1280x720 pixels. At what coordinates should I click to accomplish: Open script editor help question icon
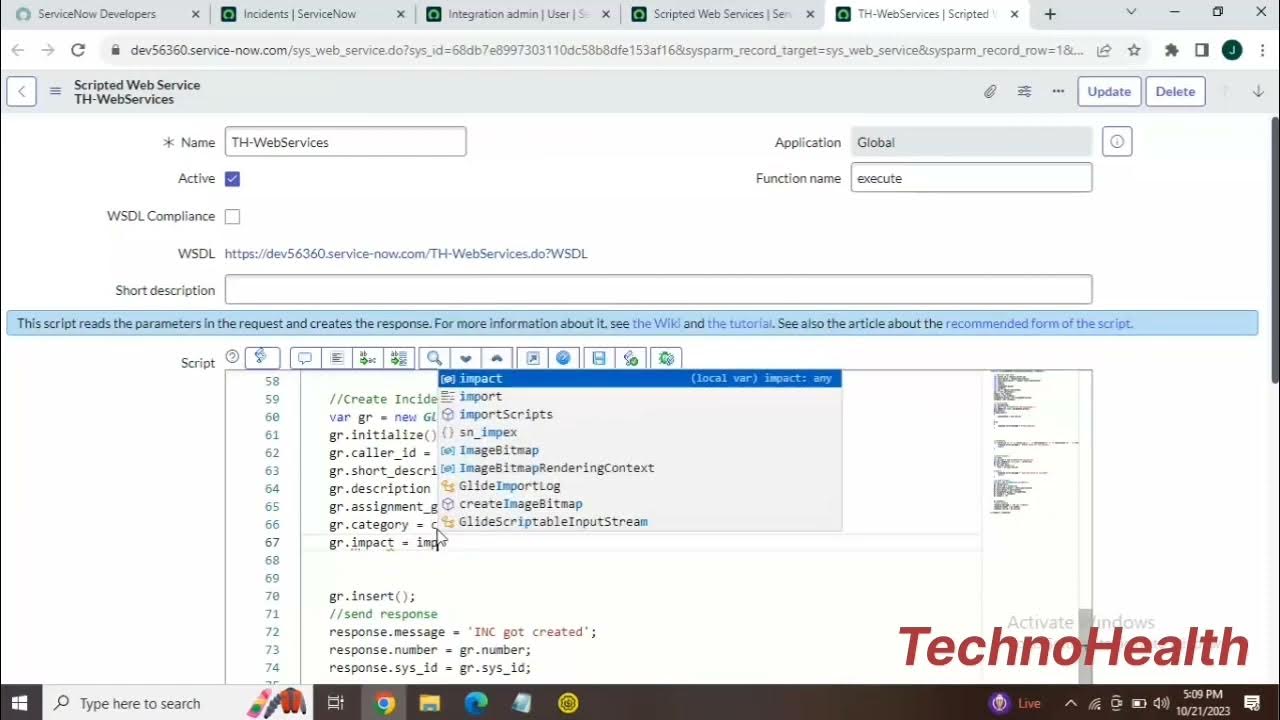click(232, 357)
